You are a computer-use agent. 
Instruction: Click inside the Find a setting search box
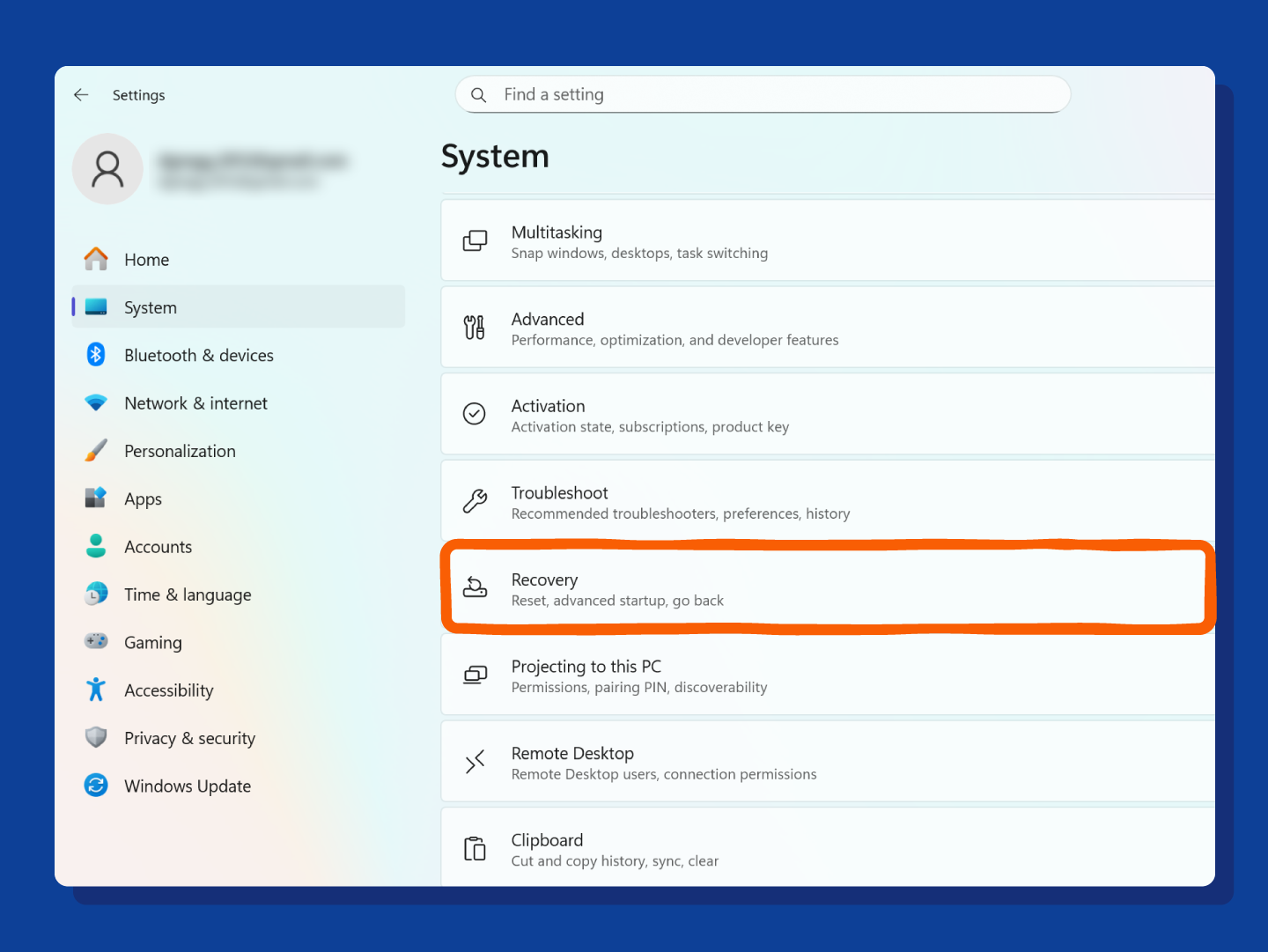762,94
